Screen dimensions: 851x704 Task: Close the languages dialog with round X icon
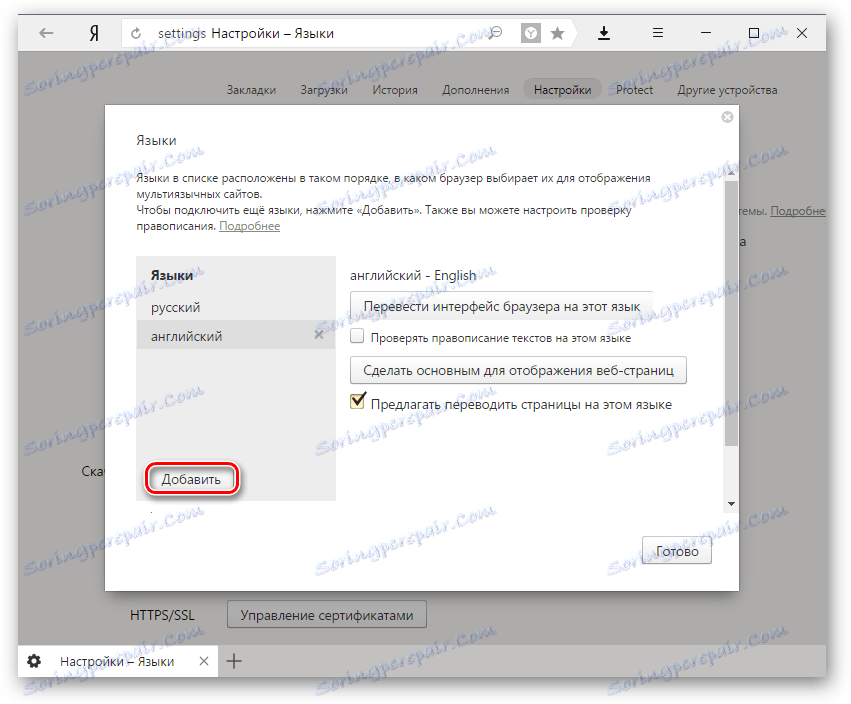click(727, 117)
